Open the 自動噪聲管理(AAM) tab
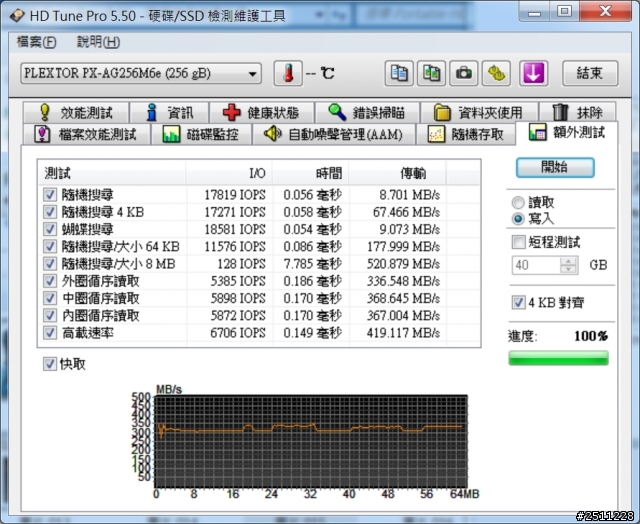 333,134
